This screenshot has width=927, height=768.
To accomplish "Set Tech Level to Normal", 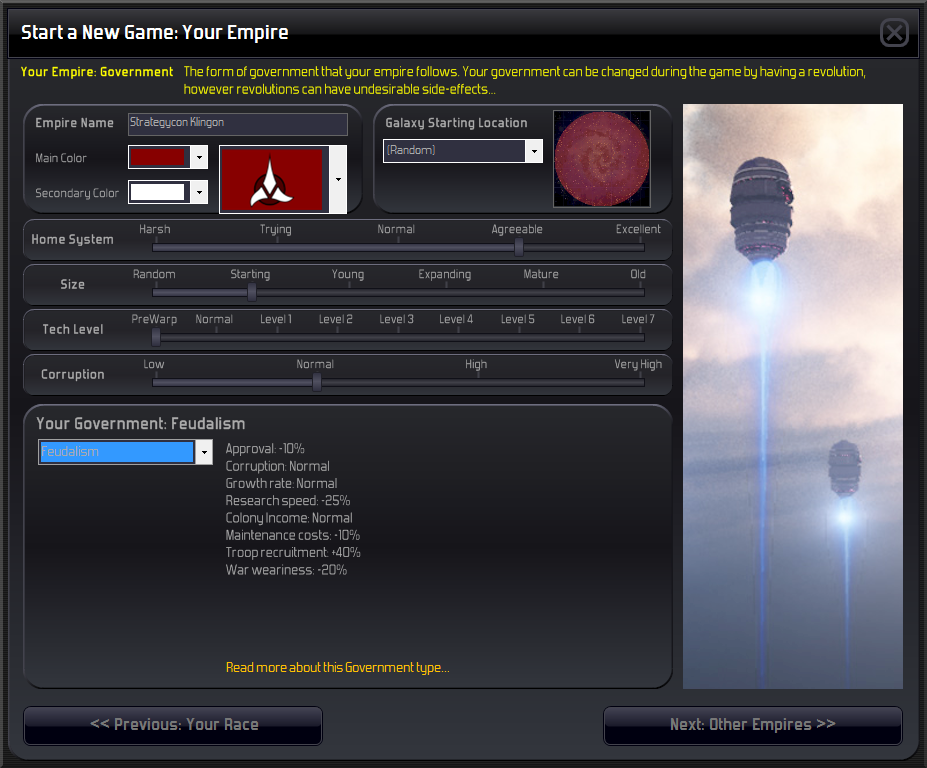I will (x=214, y=319).
